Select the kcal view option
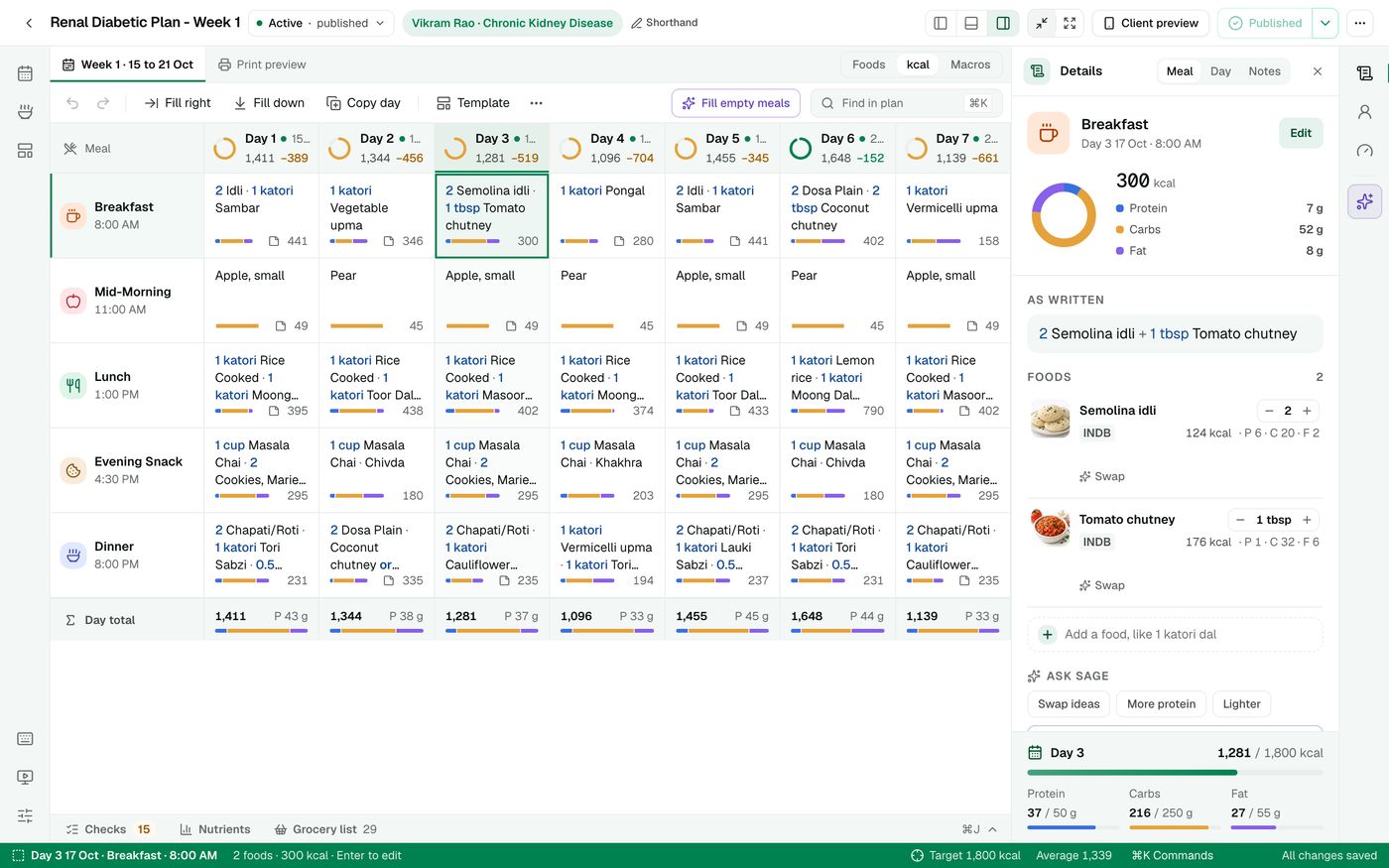This screenshot has height=868, width=1389. point(918,64)
